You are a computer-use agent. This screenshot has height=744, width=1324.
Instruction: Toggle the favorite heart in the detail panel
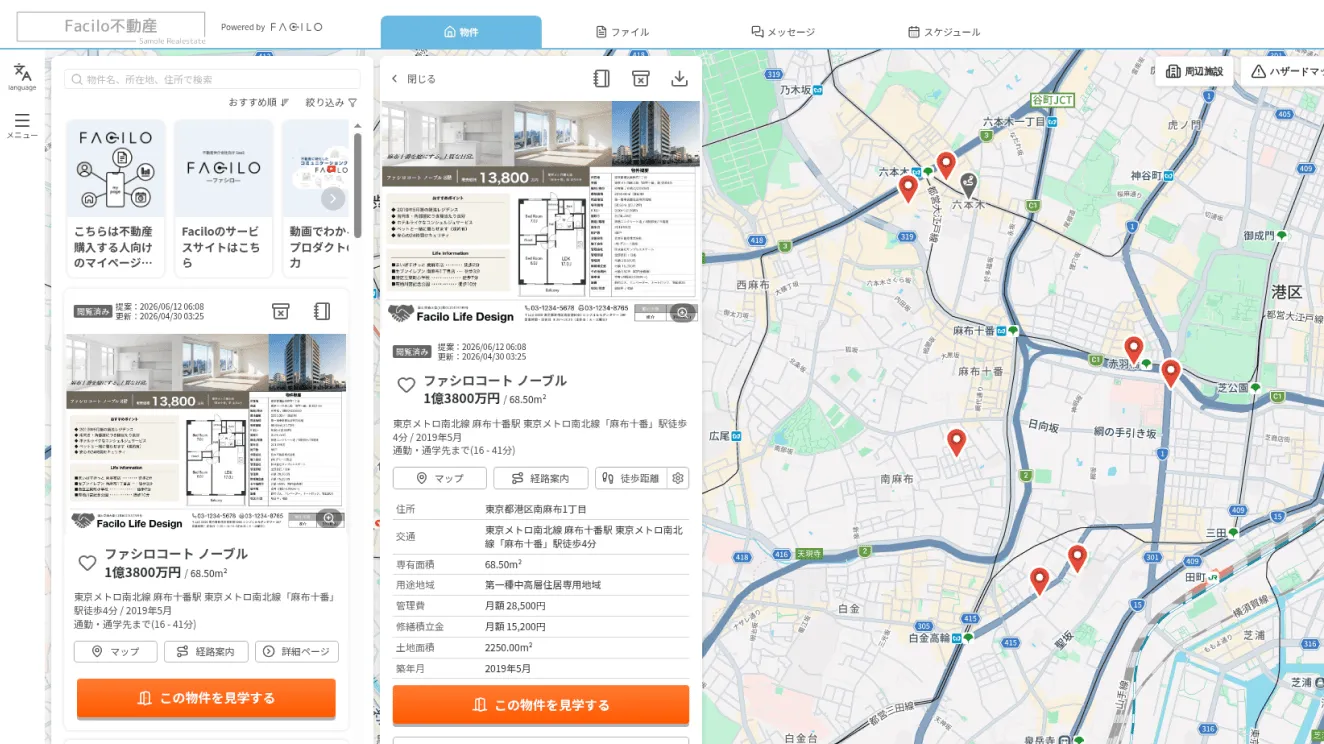406,385
